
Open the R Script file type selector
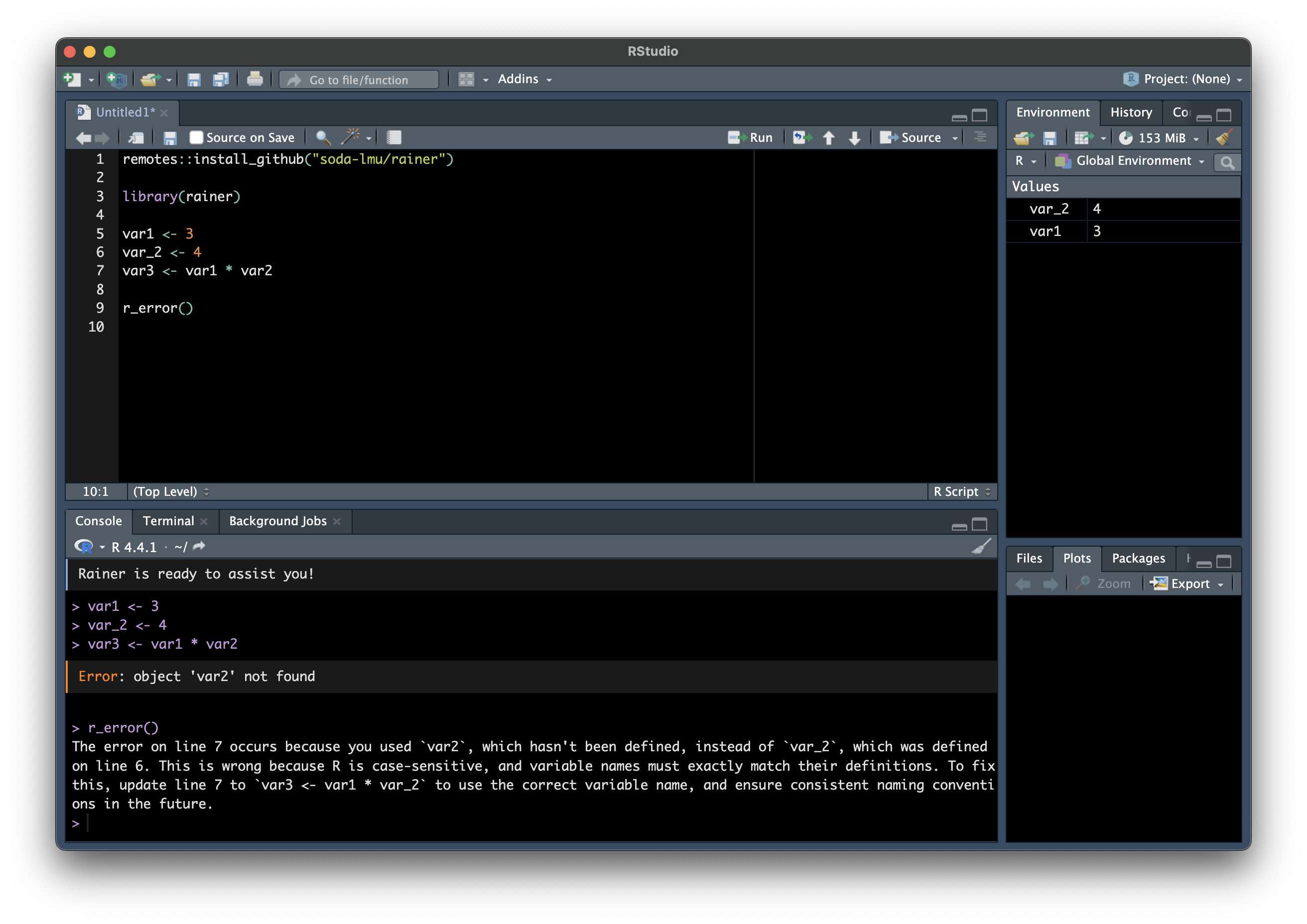[961, 491]
